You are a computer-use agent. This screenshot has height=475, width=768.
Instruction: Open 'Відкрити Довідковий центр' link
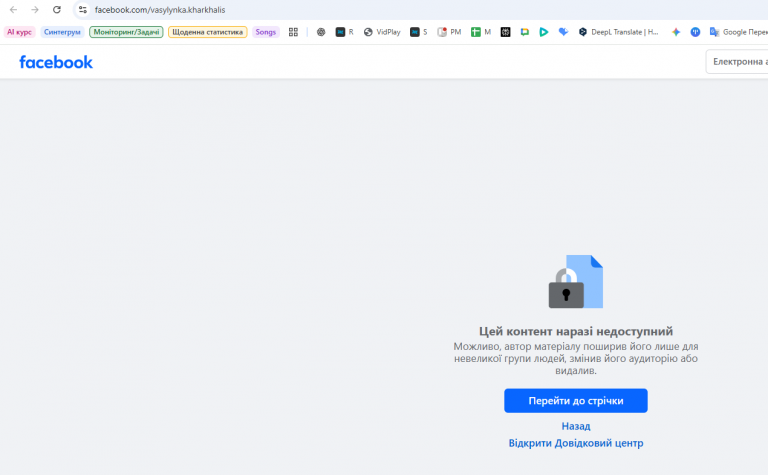576,443
